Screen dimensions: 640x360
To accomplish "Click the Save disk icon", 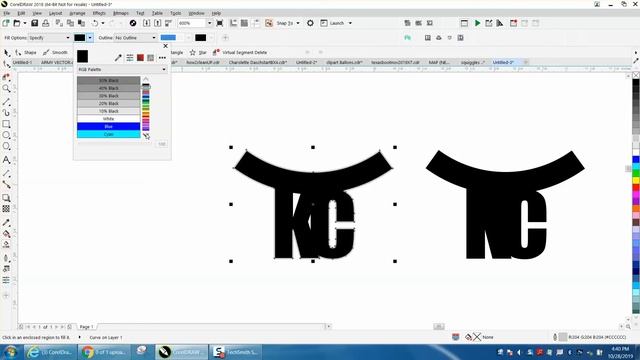I will 35,23.
